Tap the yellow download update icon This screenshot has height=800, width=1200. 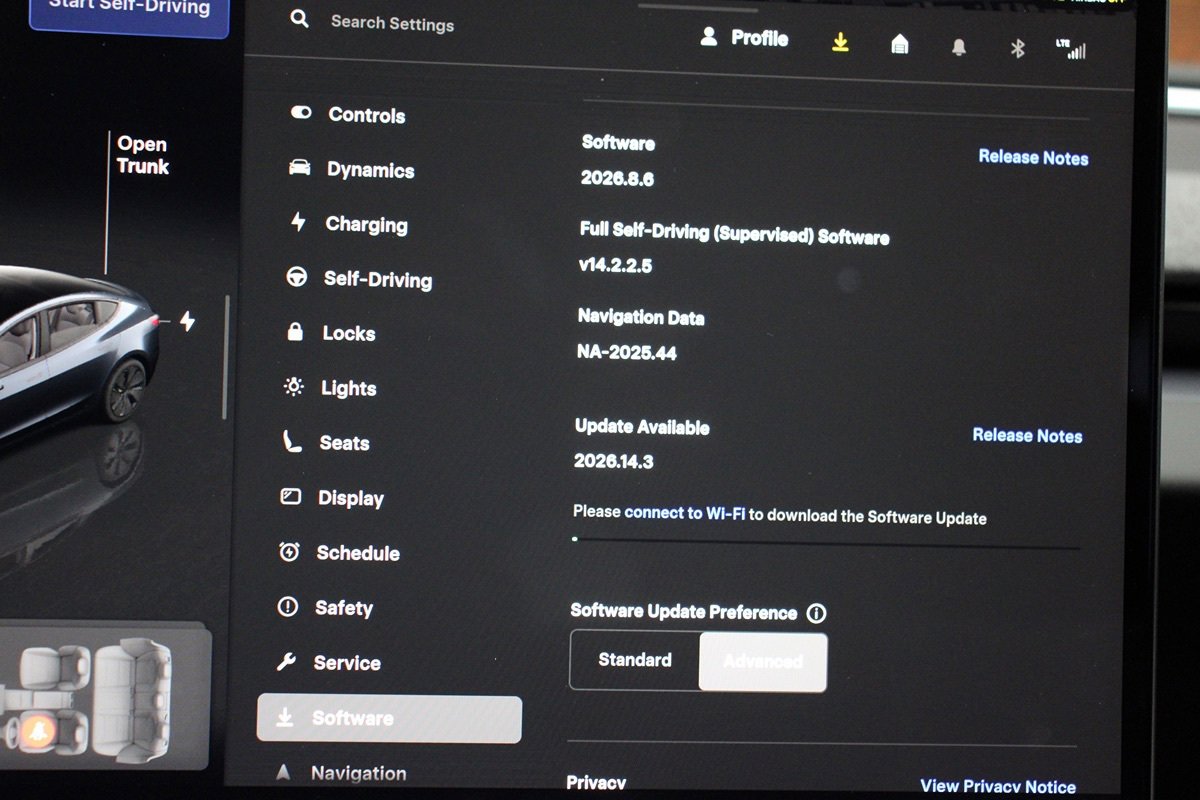point(841,42)
